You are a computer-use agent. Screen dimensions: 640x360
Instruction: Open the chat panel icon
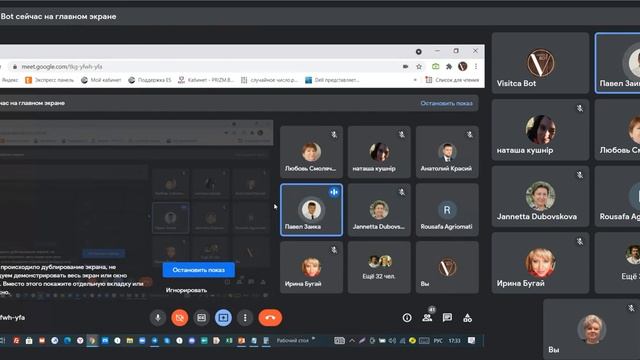pos(447,318)
